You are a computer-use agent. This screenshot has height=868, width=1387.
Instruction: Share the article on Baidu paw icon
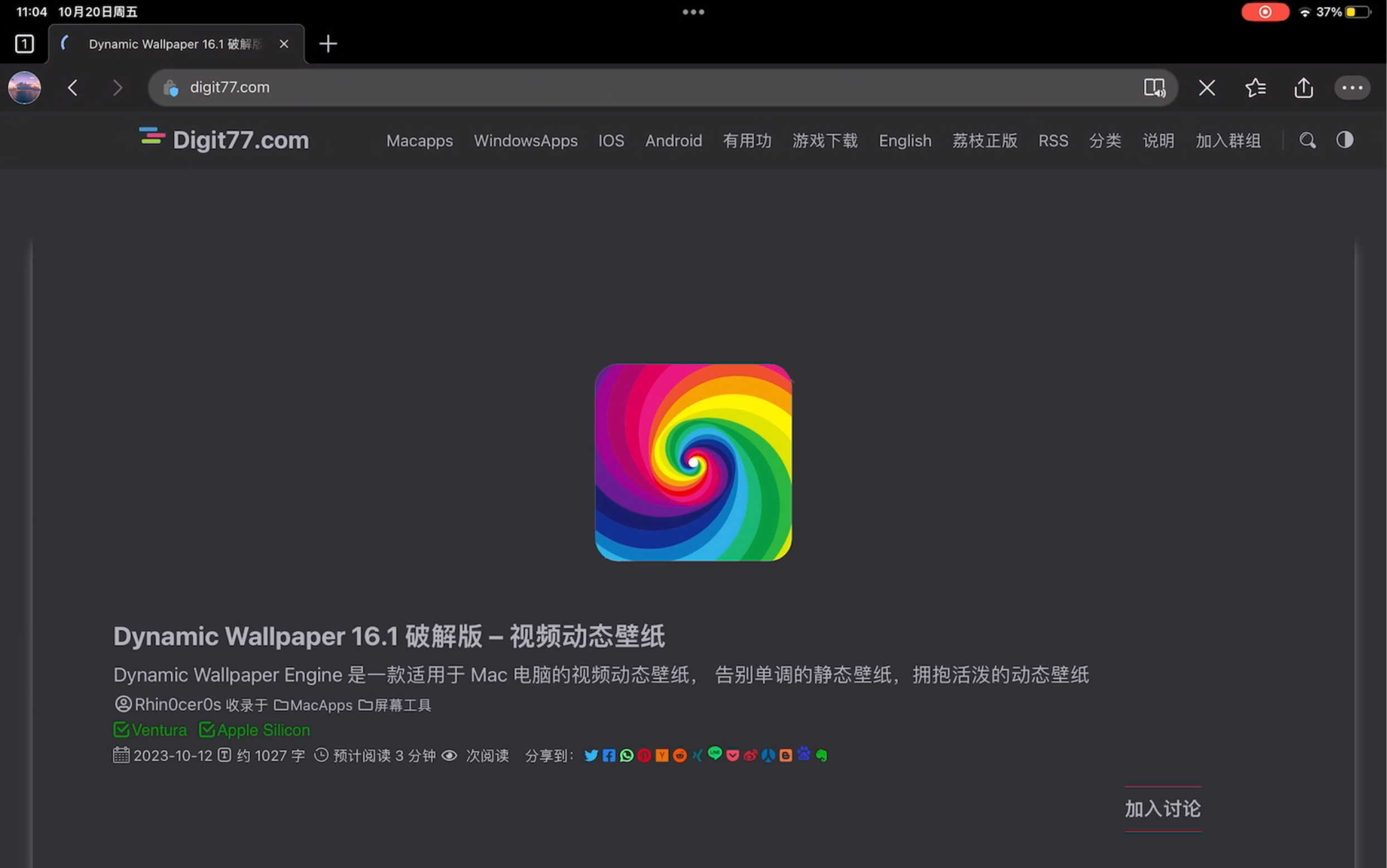click(804, 753)
